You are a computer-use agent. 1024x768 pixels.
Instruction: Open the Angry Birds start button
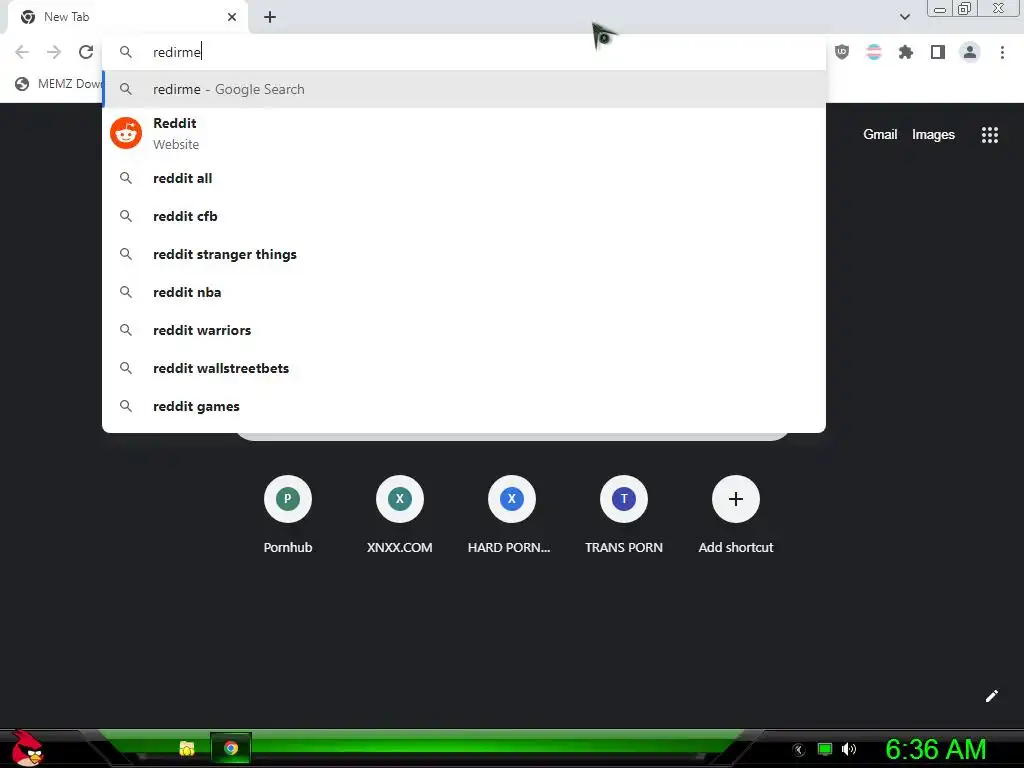27,748
